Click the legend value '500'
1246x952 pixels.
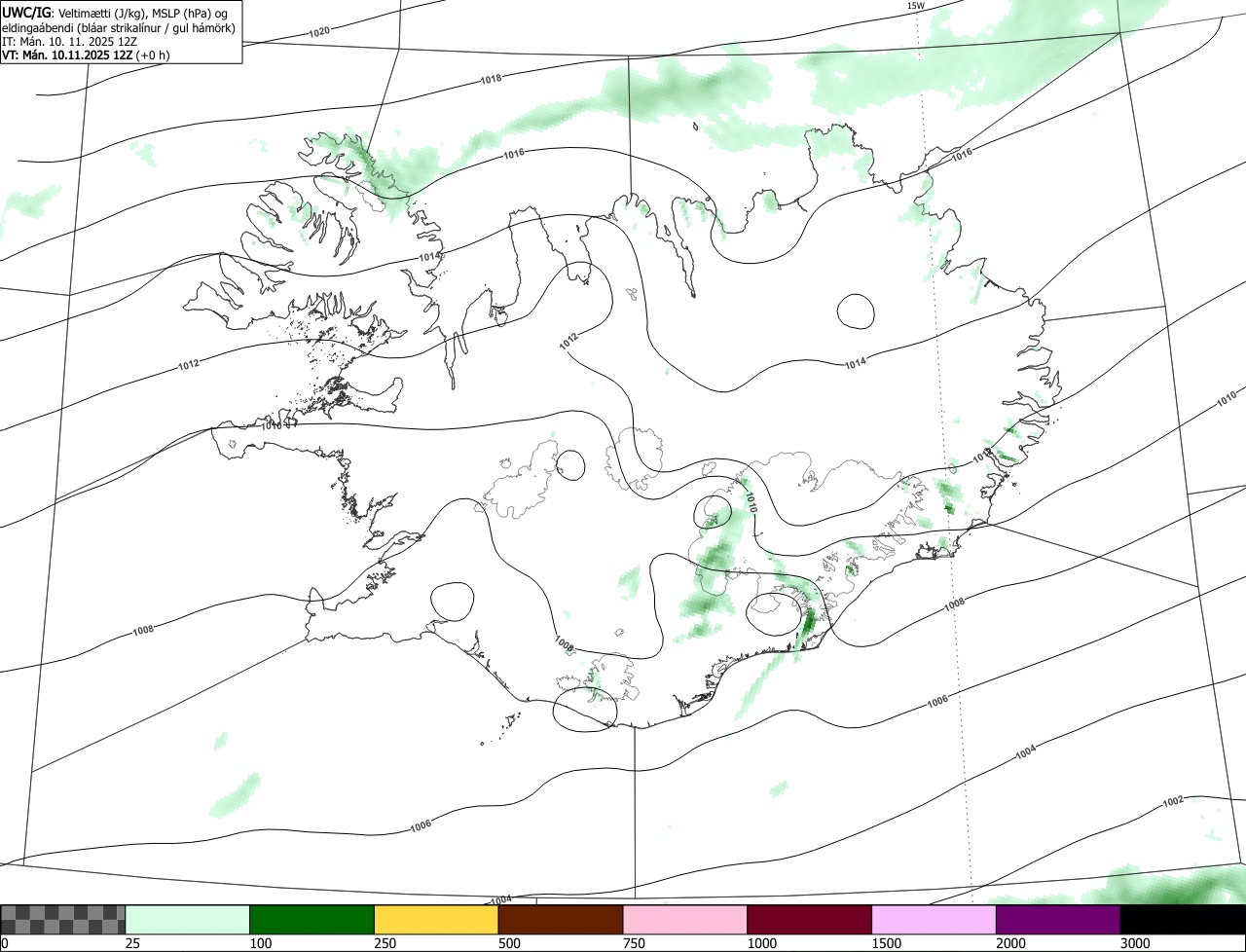508,943
